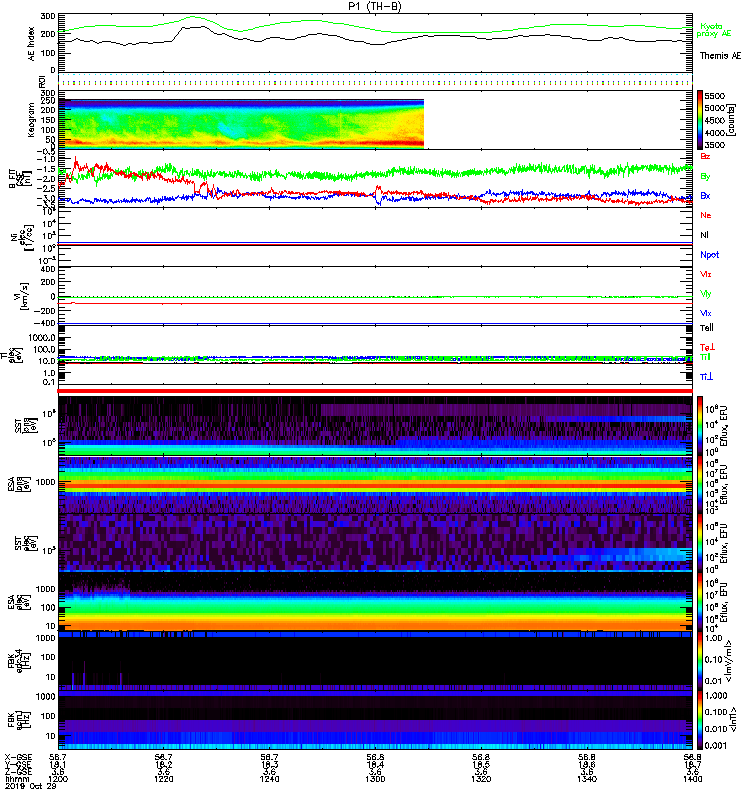
Task: Click the B_FIT magnetic field plot panel
Action: click(376, 179)
